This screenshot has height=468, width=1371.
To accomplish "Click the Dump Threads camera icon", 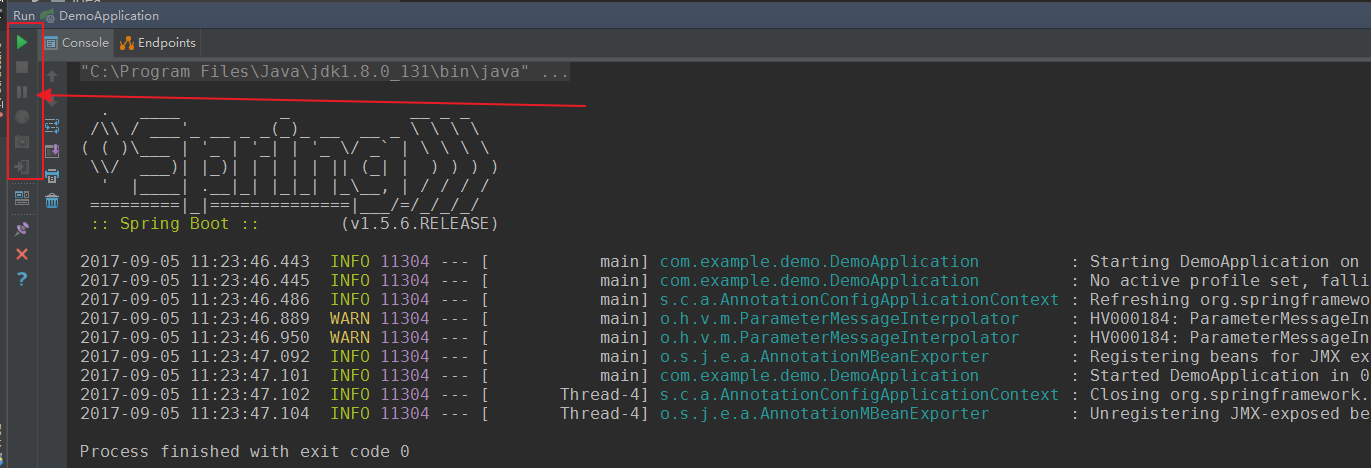I will click(x=21, y=142).
